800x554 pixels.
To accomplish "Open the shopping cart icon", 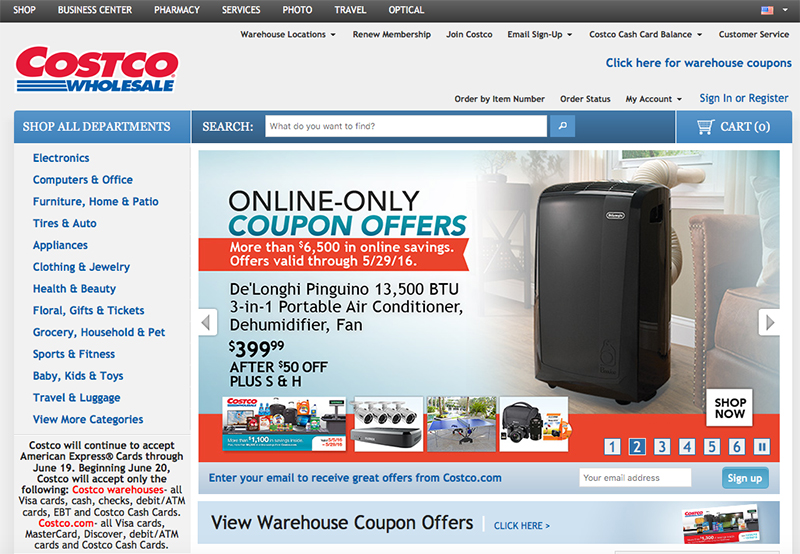I will tap(706, 127).
